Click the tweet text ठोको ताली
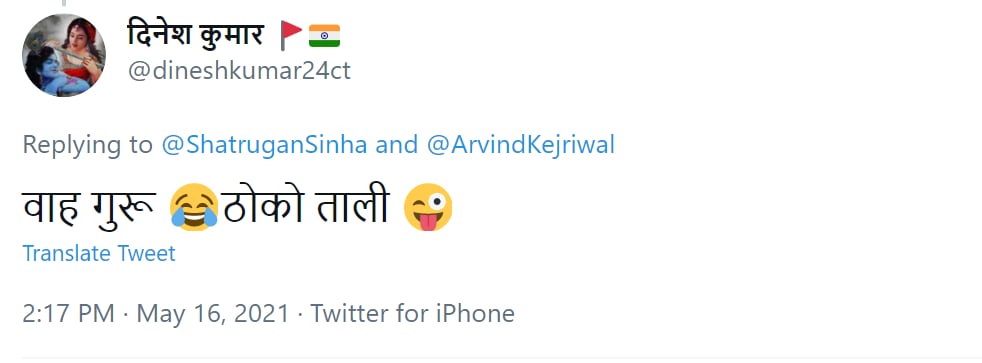This screenshot has height=363, width=982. 307,205
